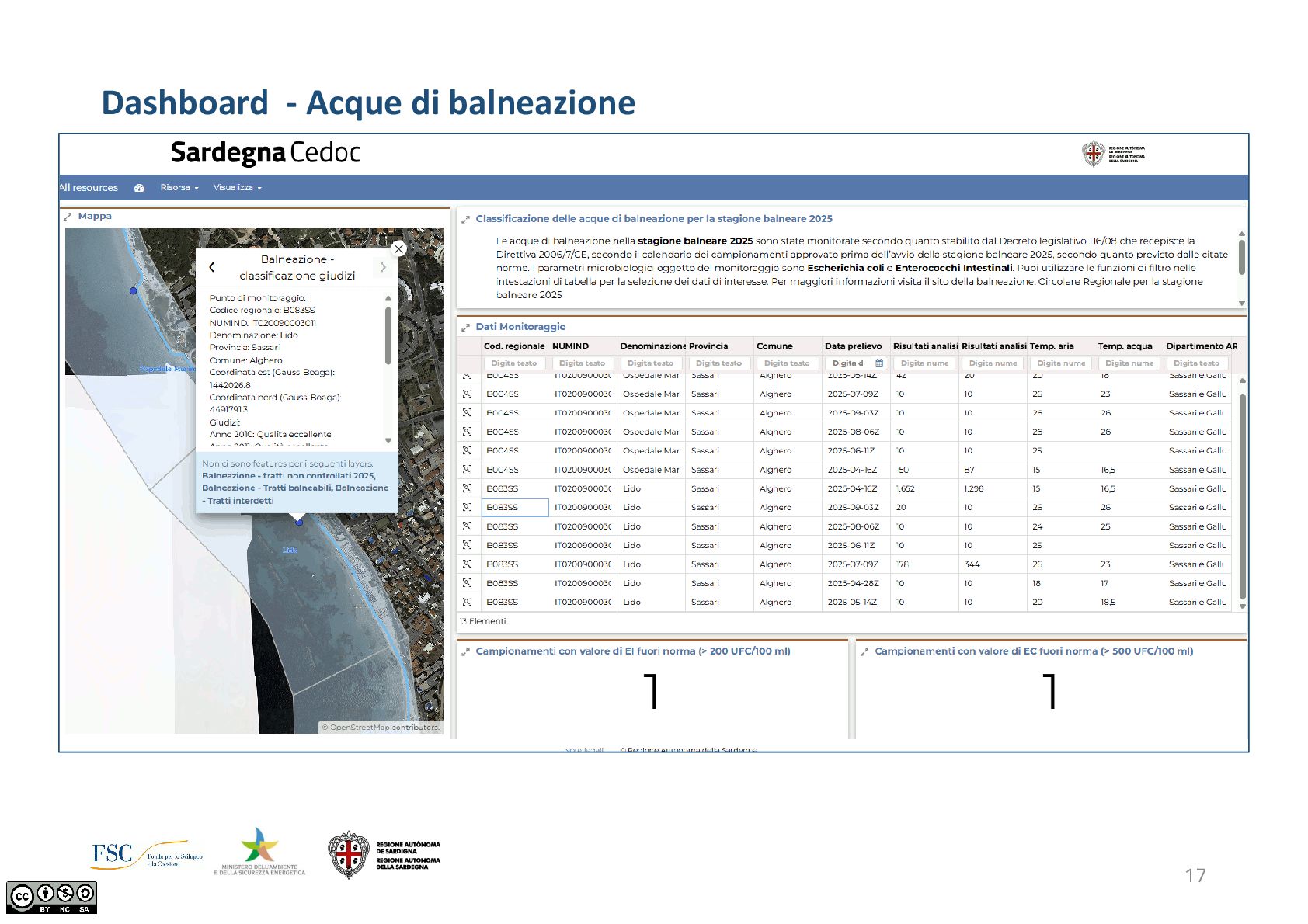Zoom to Ospedale Mar row dated 2025-08-06Z
This screenshot has height=924, width=1308.
(467, 431)
